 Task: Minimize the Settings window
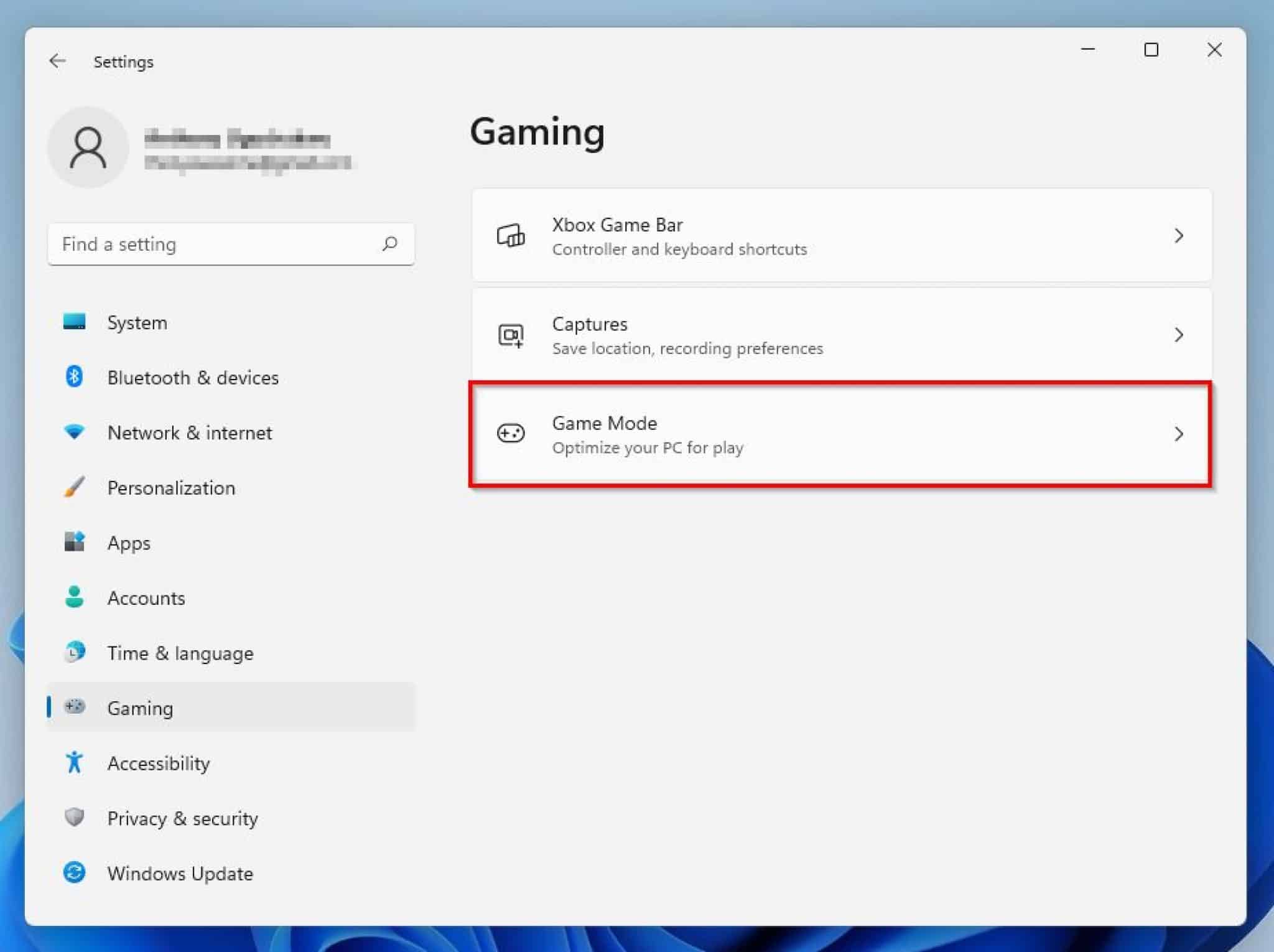1088,49
